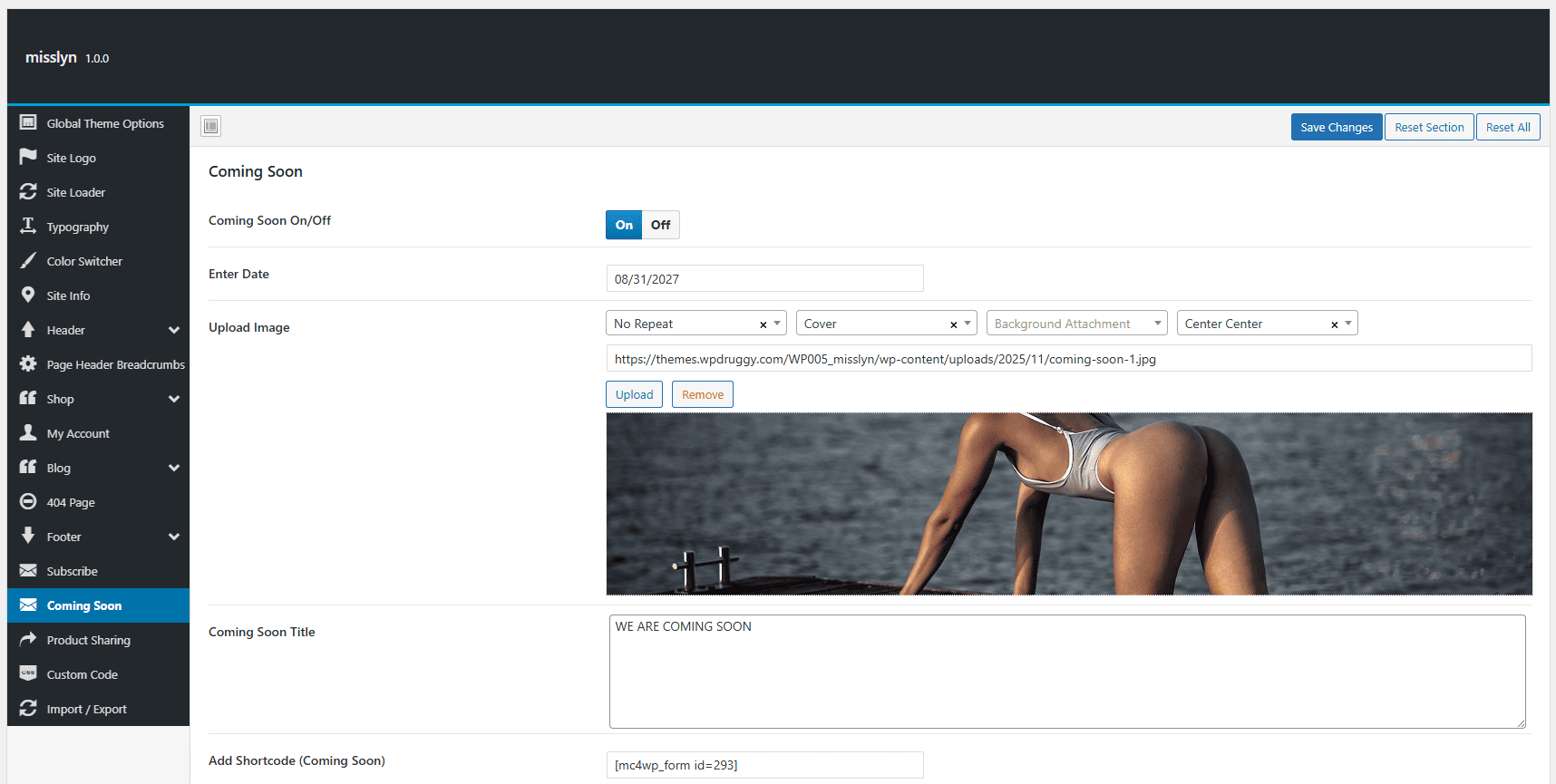This screenshot has width=1556, height=784.
Task: Open the Subscribe section
Action: point(98,571)
